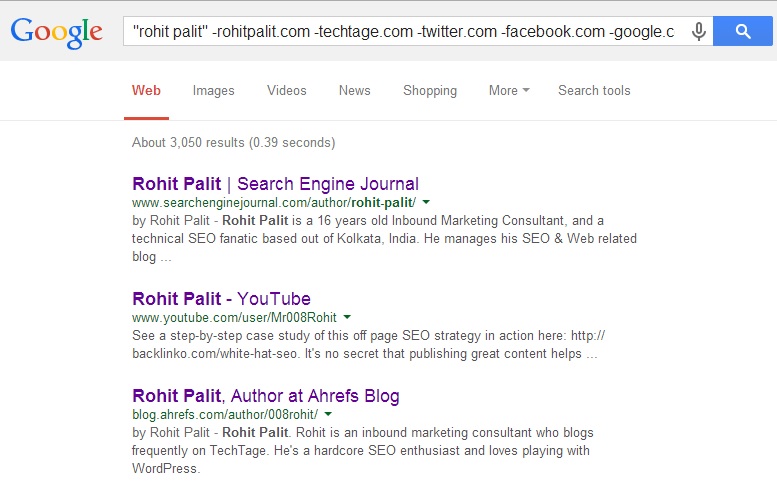The height and width of the screenshot is (487, 777).
Task: Open Rohit Palit, Author at Ahrefs Blog
Action: coord(266,396)
